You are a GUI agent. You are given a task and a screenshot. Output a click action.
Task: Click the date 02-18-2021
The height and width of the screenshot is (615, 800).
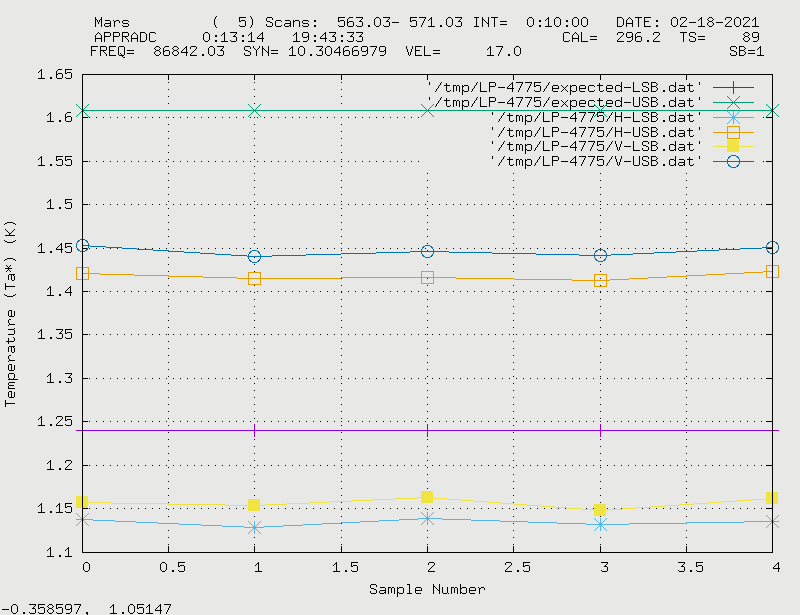click(715, 22)
